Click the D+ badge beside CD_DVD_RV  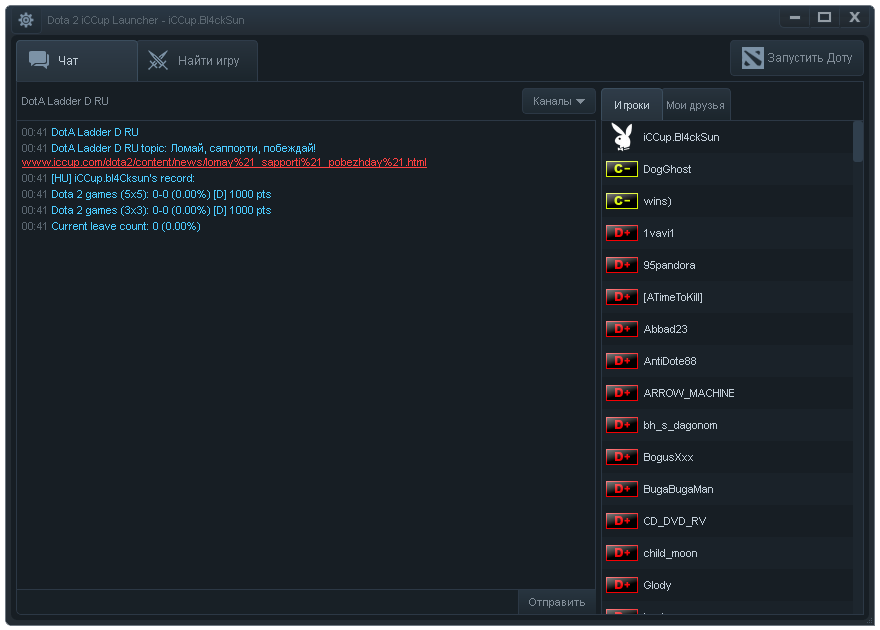click(621, 521)
